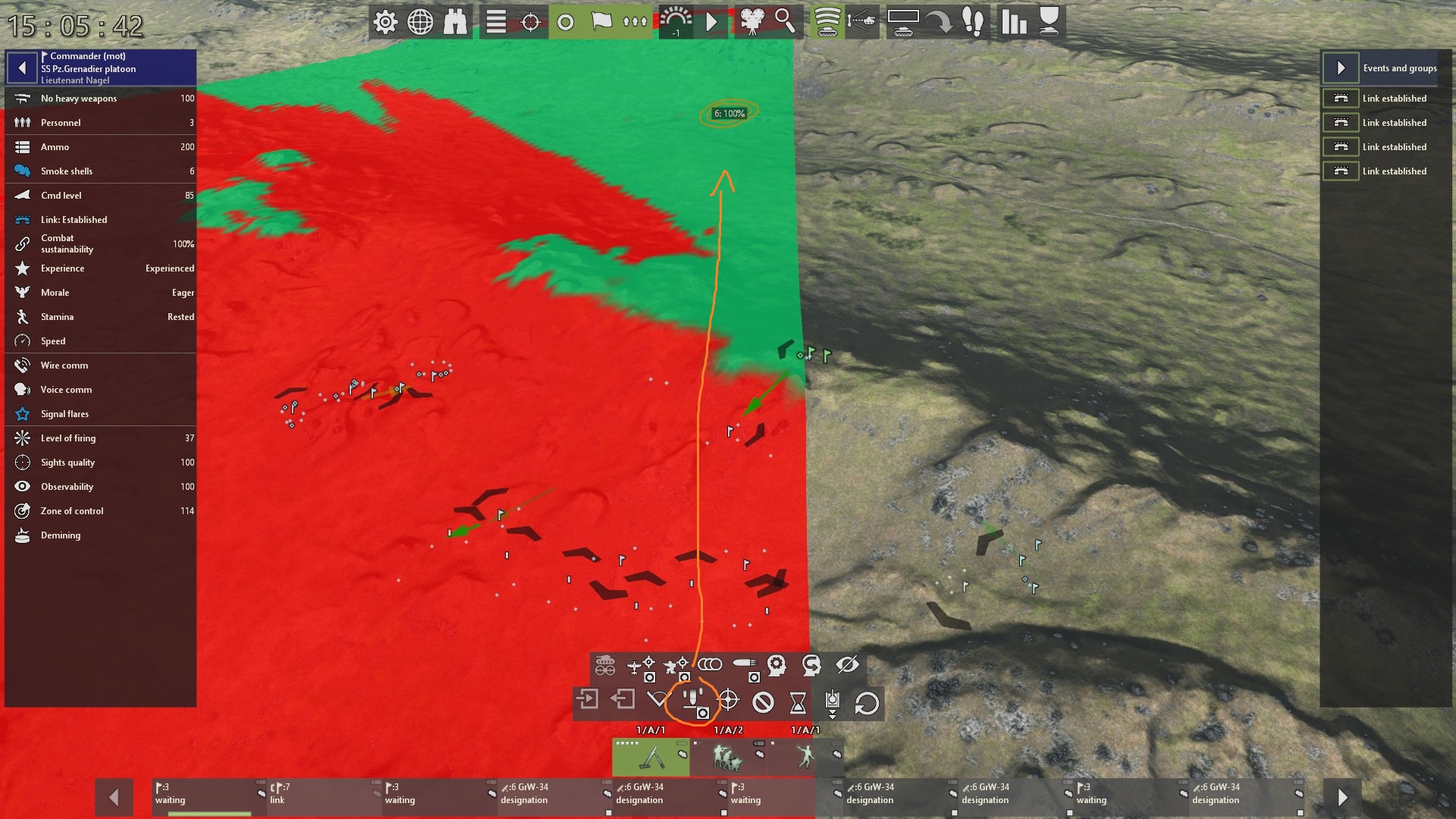This screenshot has height=819, width=1456.
Task: Click the game speed gauge control
Action: tap(675, 22)
